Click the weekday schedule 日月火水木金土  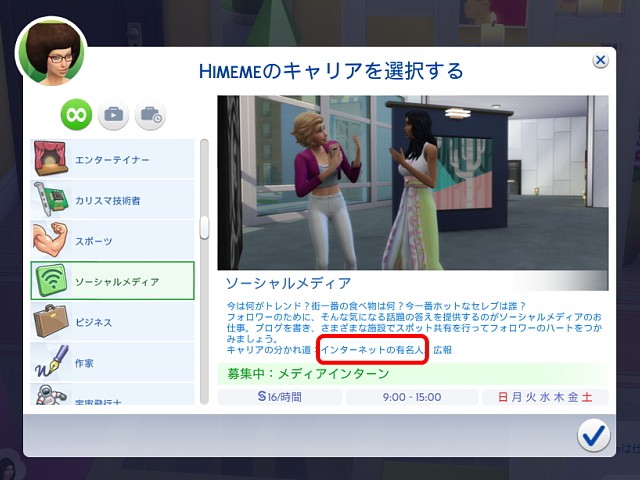coord(545,397)
